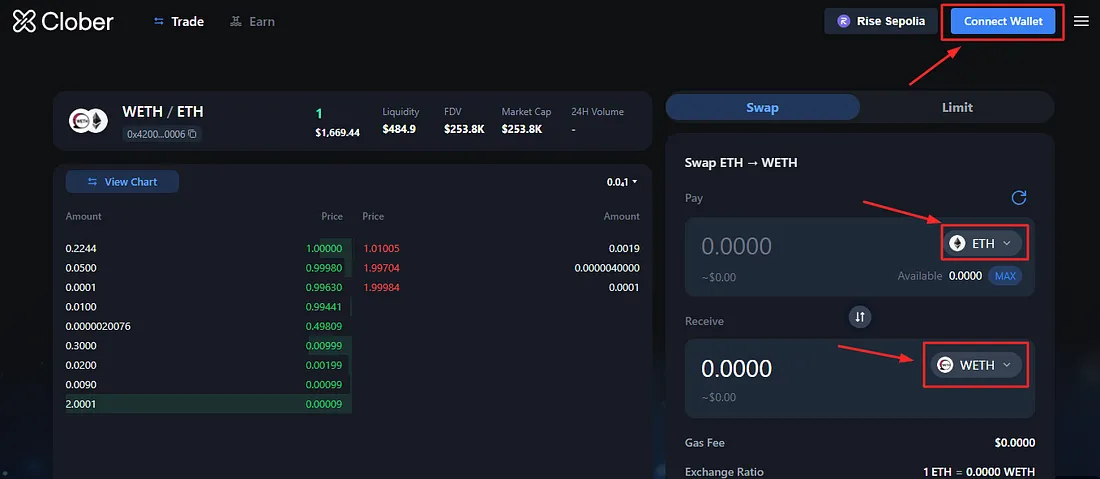Open the hamburger menu
The image size is (1100, 479).
coord(1081,21)
